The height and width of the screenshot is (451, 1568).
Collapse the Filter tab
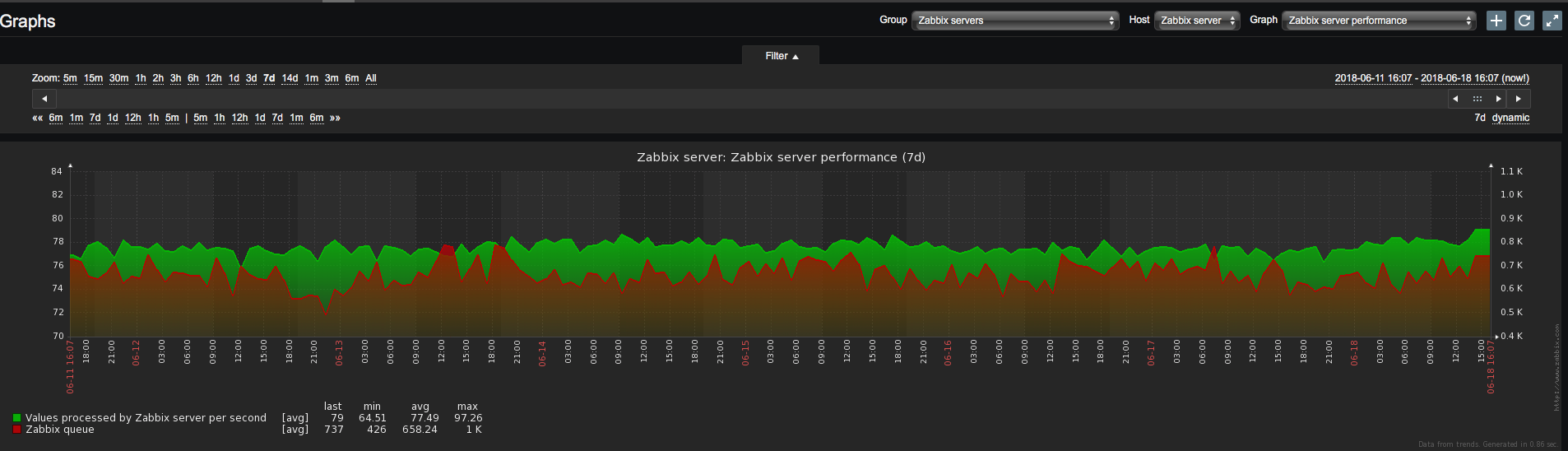(x=781, y=56)
